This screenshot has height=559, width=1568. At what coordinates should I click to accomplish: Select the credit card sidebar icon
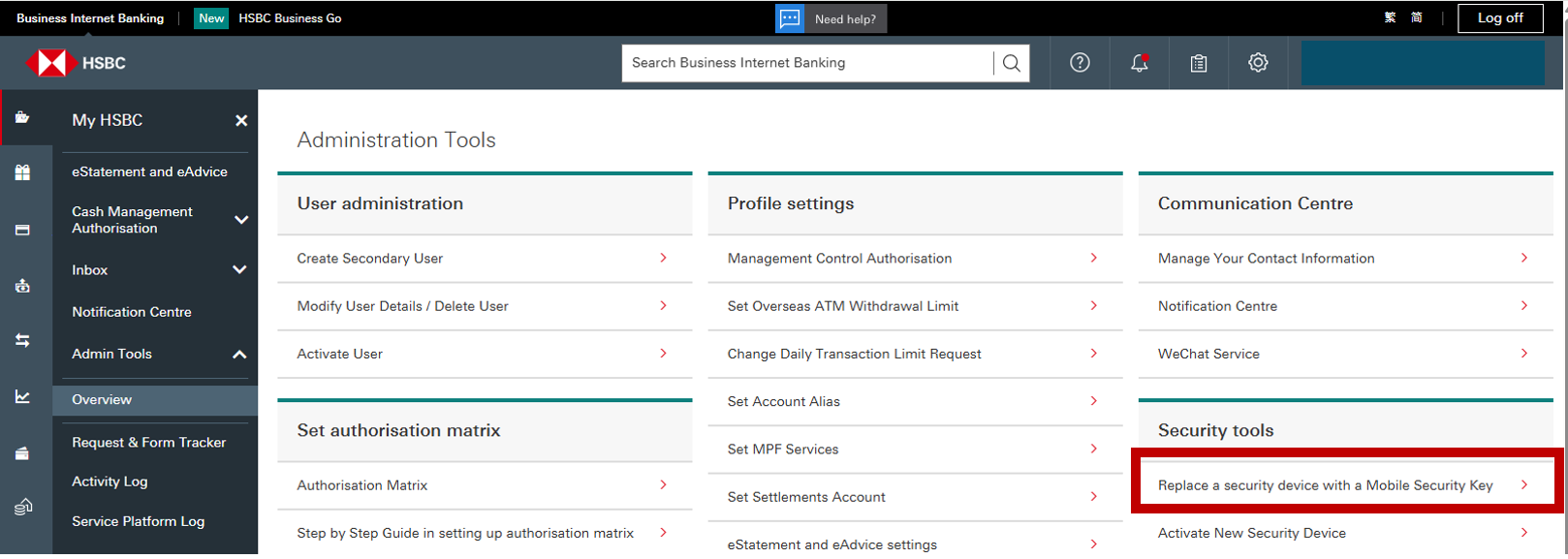click(x=22, y=230)
